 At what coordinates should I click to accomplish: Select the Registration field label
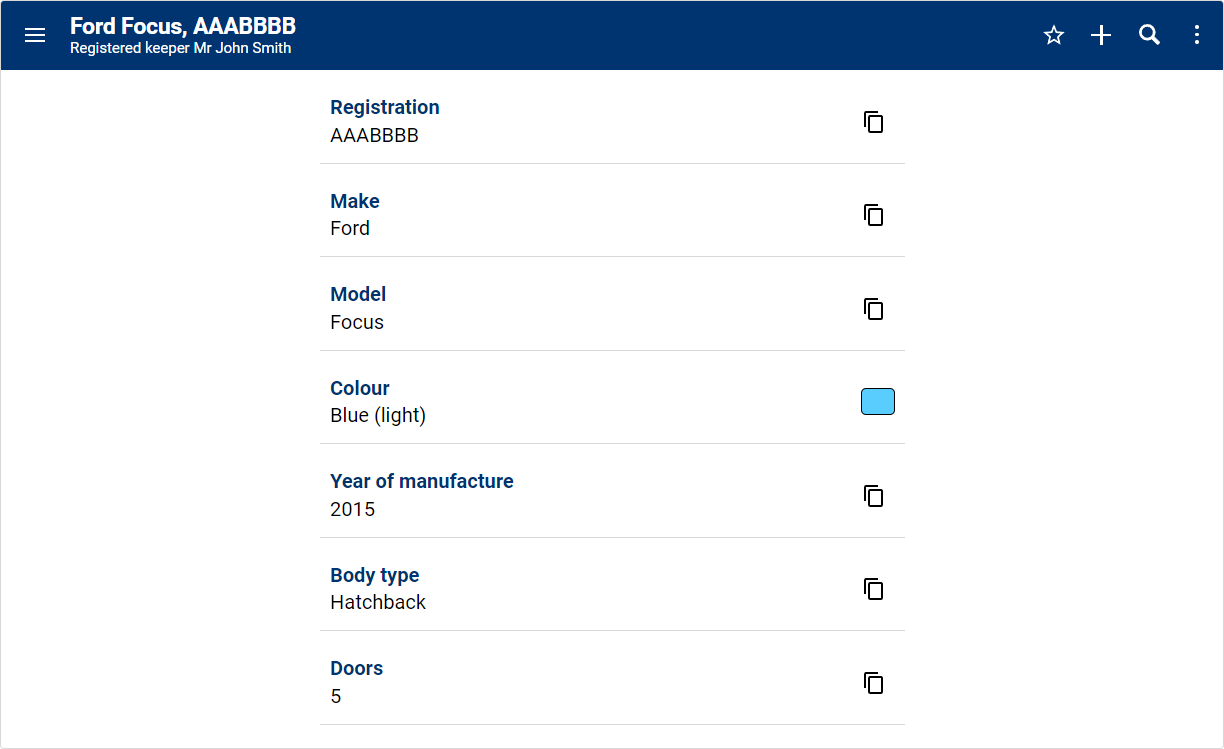pos(385,107)
